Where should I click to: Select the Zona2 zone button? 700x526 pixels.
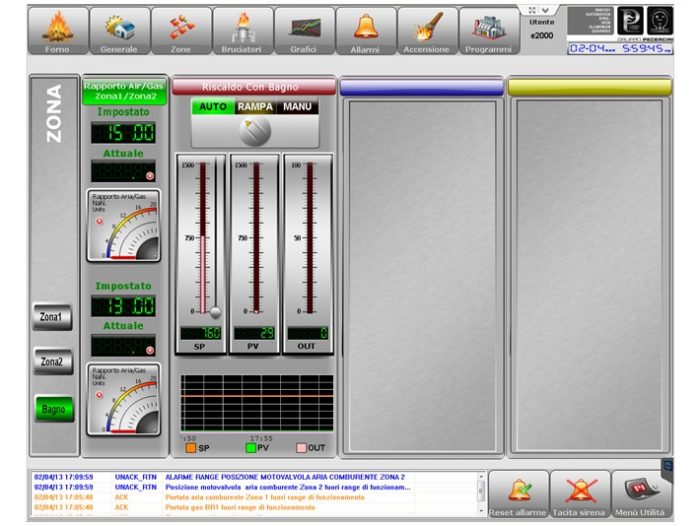pyautogui.click(x=52, y=361)
